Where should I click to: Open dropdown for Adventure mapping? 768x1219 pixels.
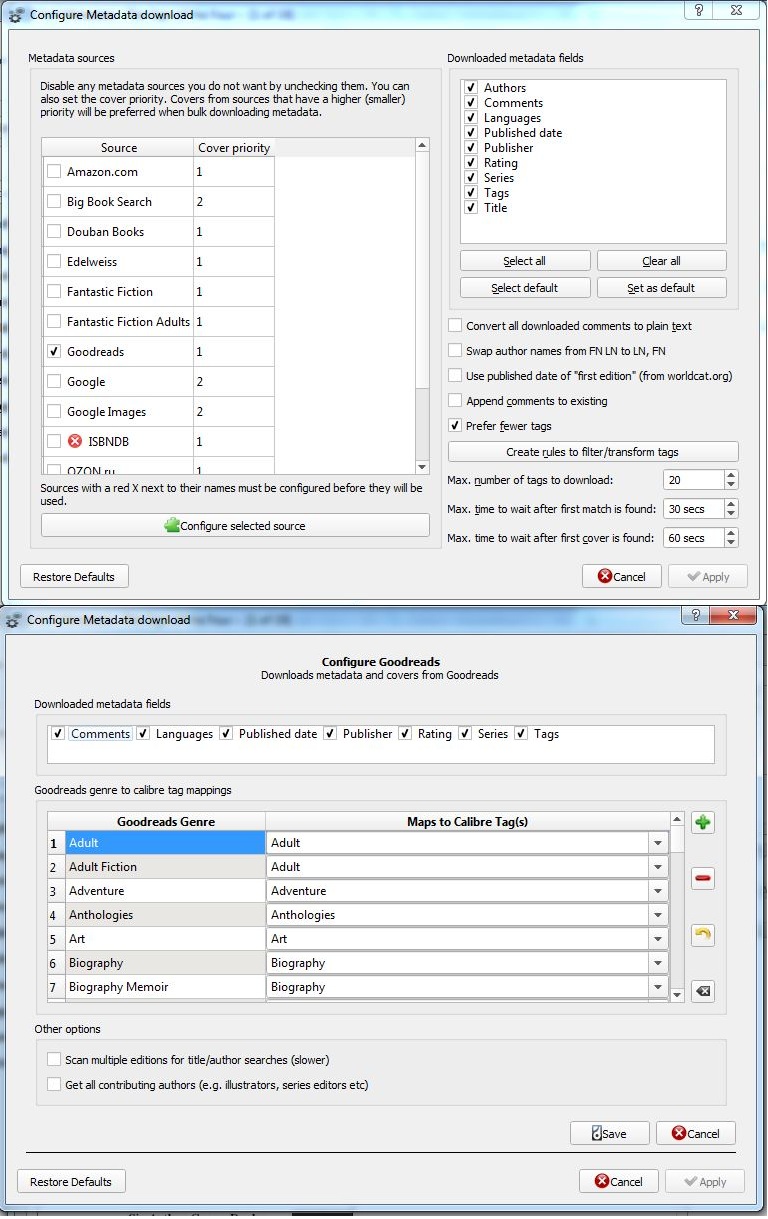tap(657, 891)
